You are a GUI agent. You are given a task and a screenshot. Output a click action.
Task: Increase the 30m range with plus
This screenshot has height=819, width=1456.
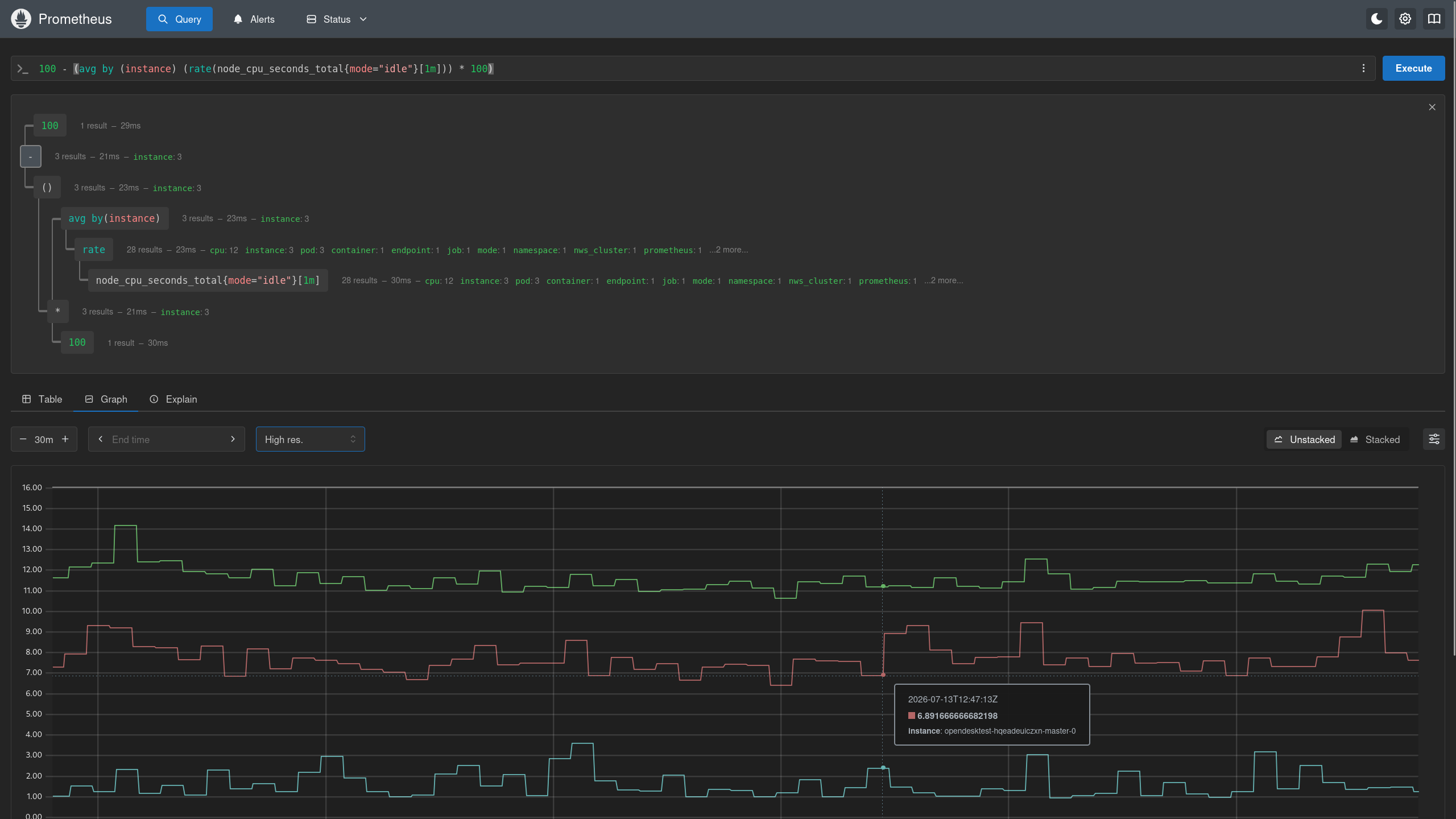pyautogui.click(x=65, y=439)
